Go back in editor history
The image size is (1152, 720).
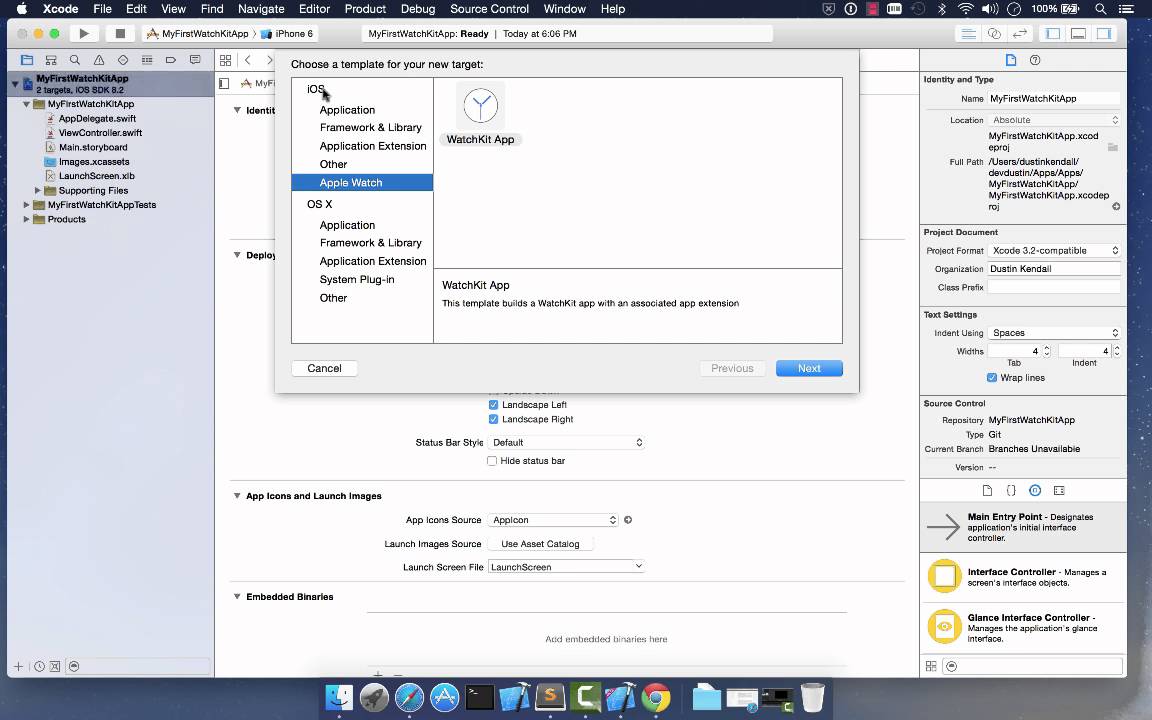click(x=248, y=60)
